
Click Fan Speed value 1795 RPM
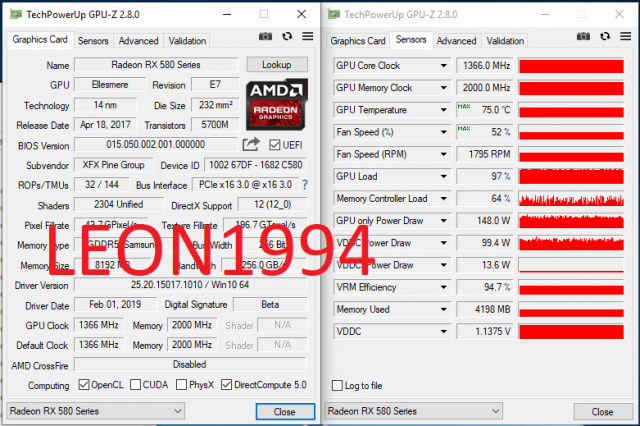[484, 154]
